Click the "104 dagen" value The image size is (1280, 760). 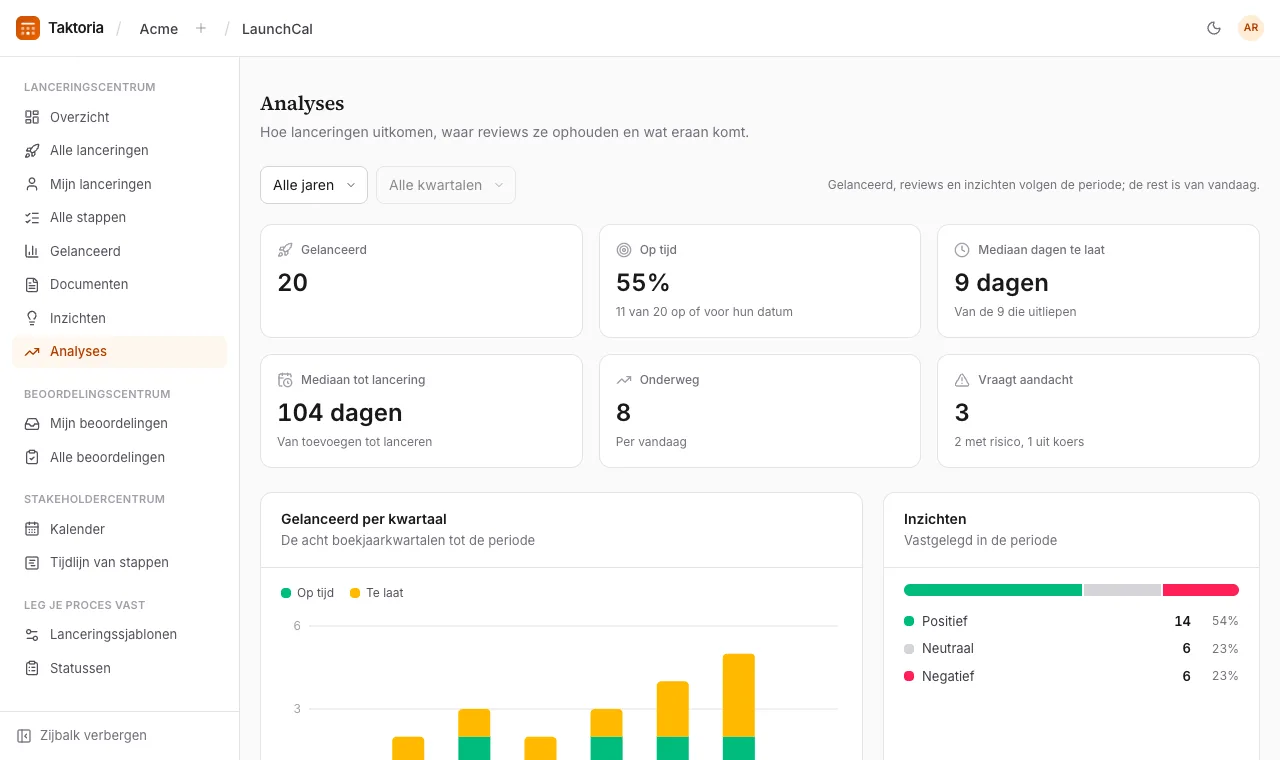[340, 412]
